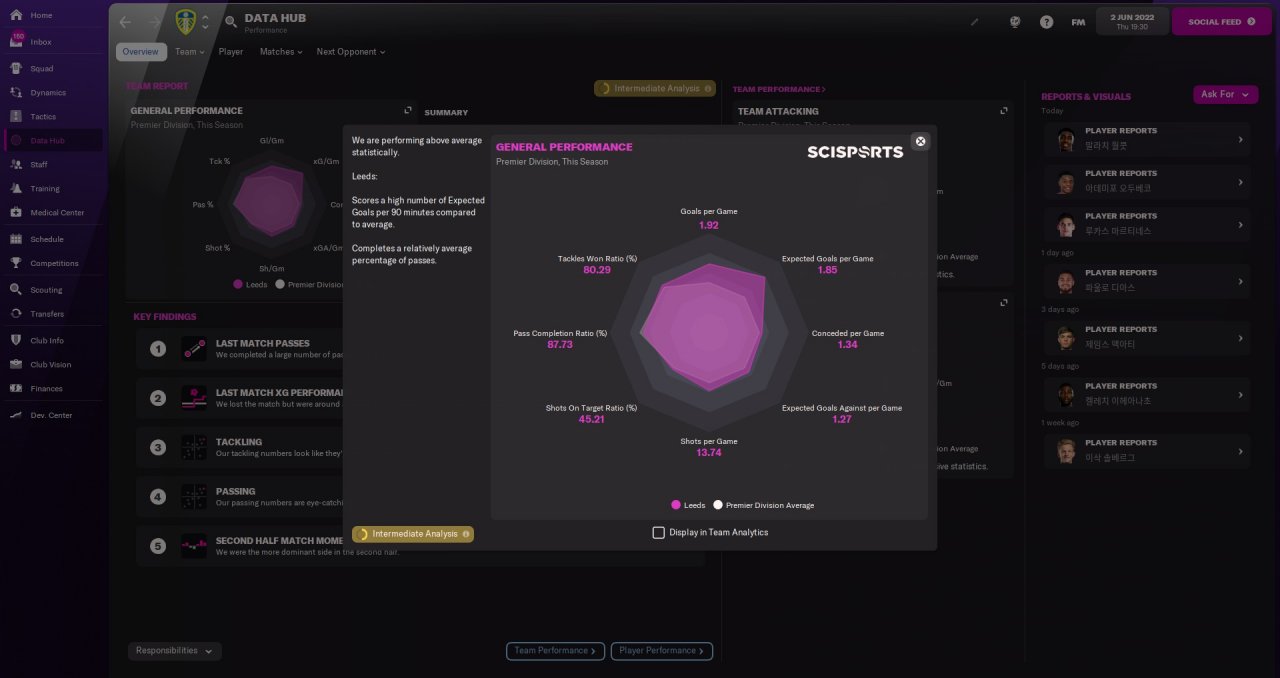Expand the Next Opponent dropdown
Viewport: 1280px width, 678px height.
[x=351, y=52]
